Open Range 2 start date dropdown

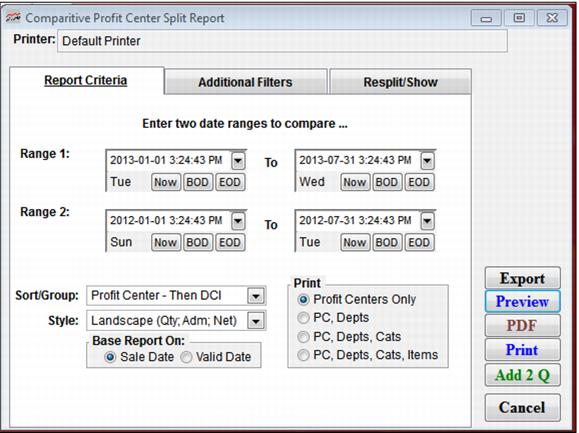coord(238,221)
